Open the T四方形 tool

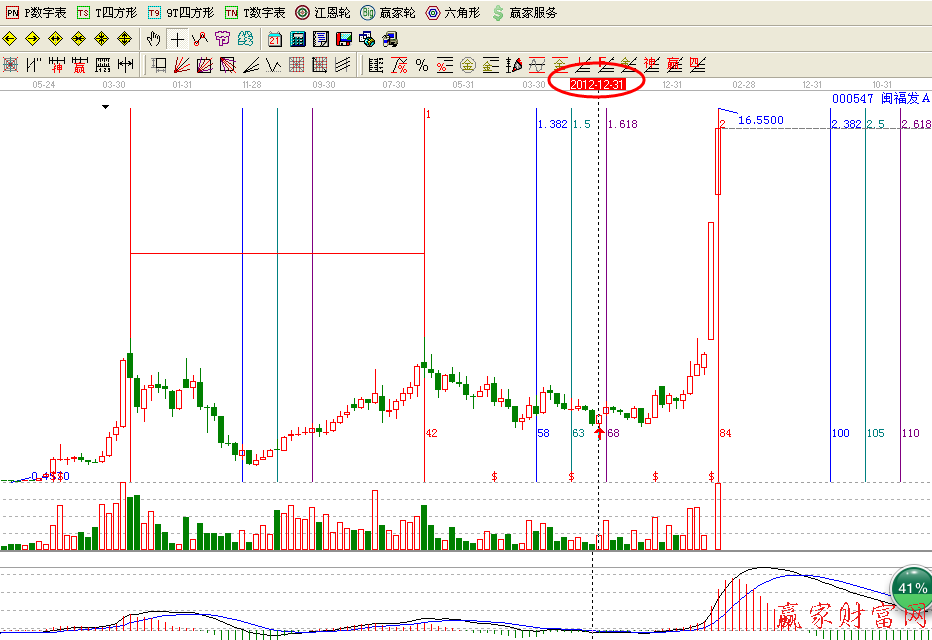pos(105,13)
